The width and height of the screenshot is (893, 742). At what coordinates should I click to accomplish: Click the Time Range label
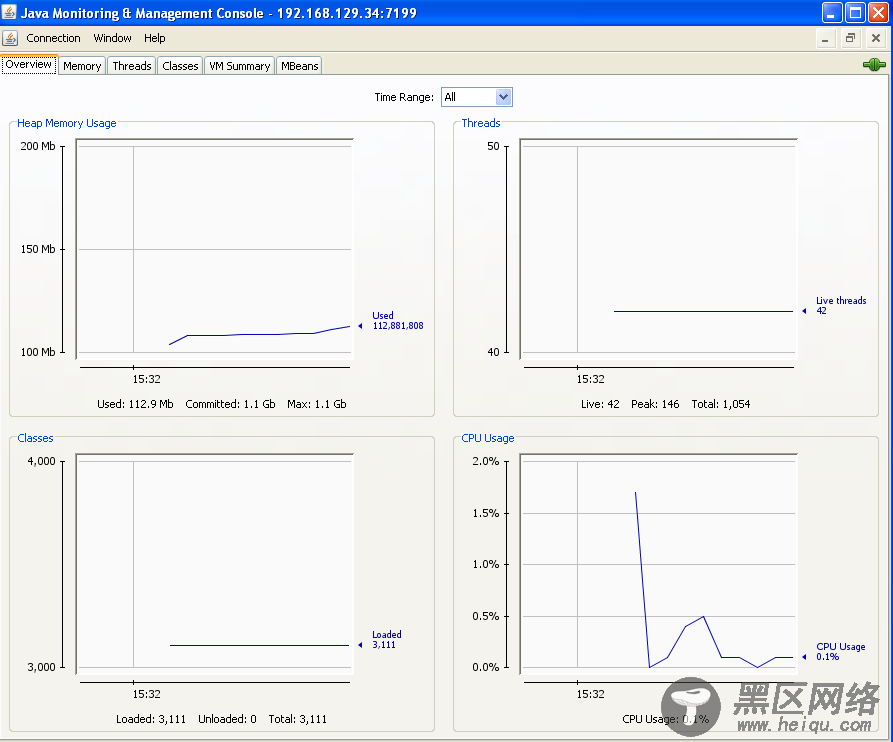[404, 97]
